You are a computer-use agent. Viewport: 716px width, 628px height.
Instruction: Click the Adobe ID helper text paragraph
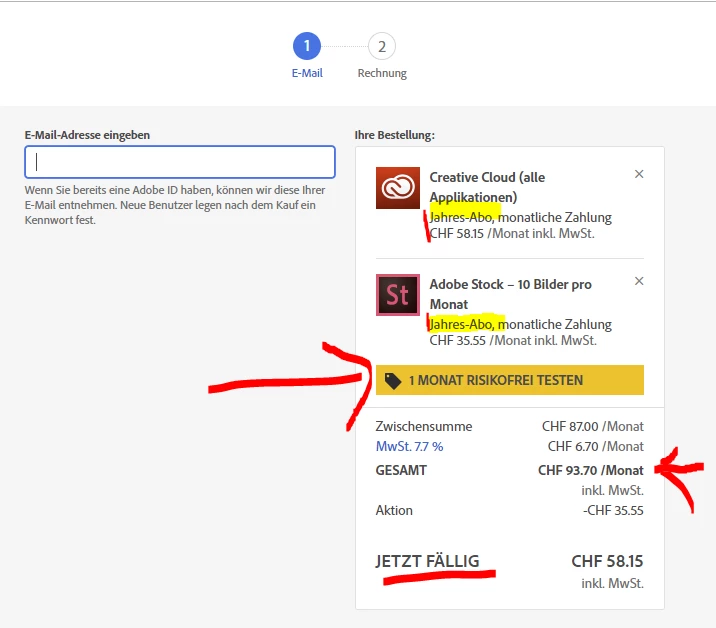(175, 205)
